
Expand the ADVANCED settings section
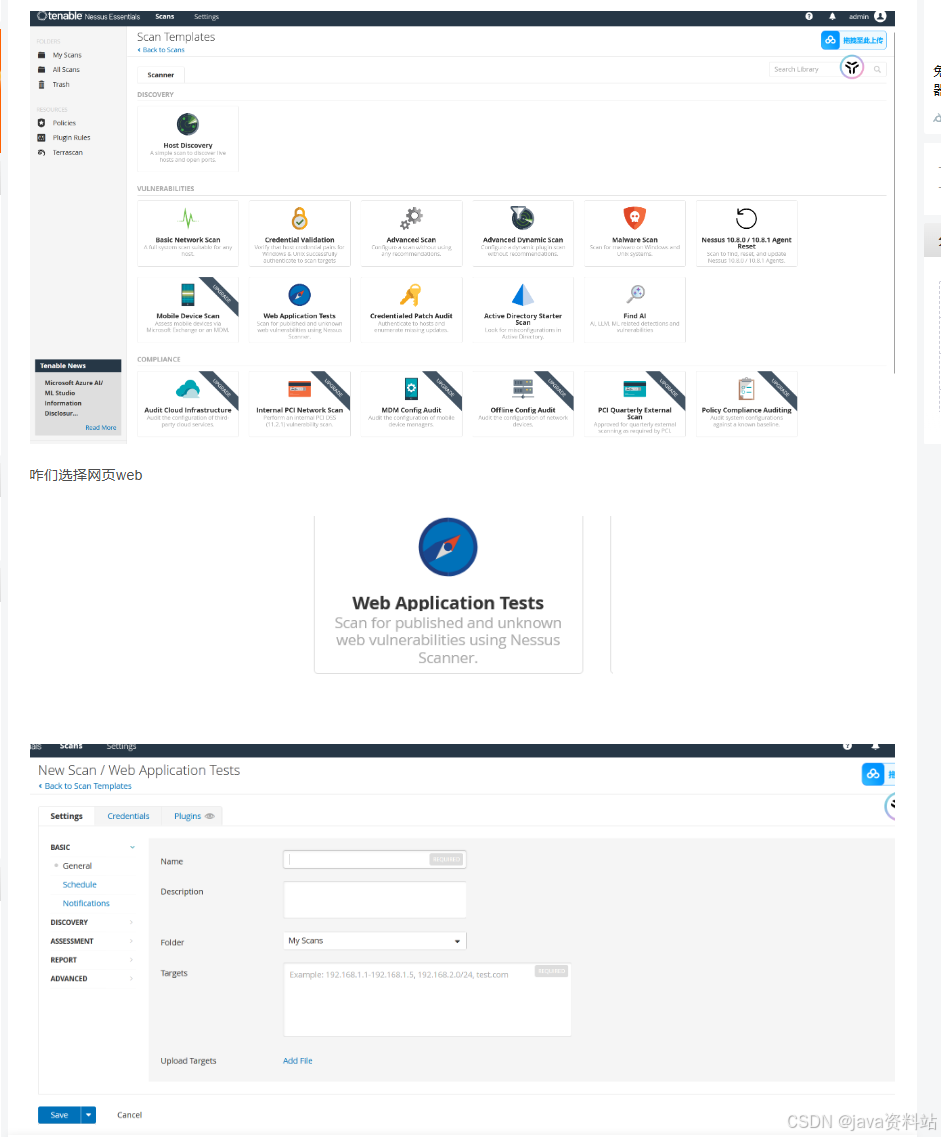(92, 979)
